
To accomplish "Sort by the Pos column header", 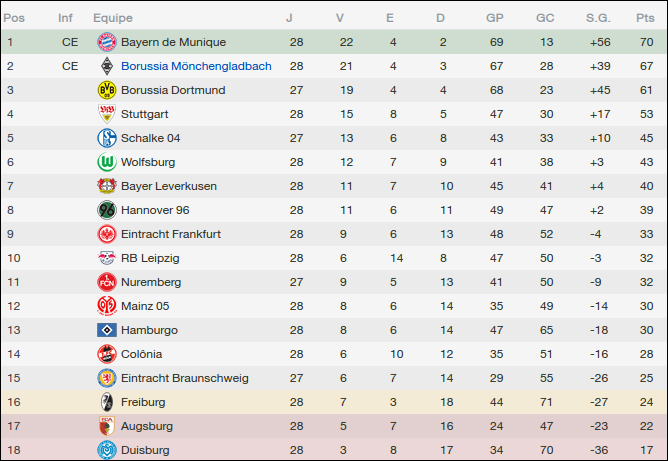I will 14,18.
